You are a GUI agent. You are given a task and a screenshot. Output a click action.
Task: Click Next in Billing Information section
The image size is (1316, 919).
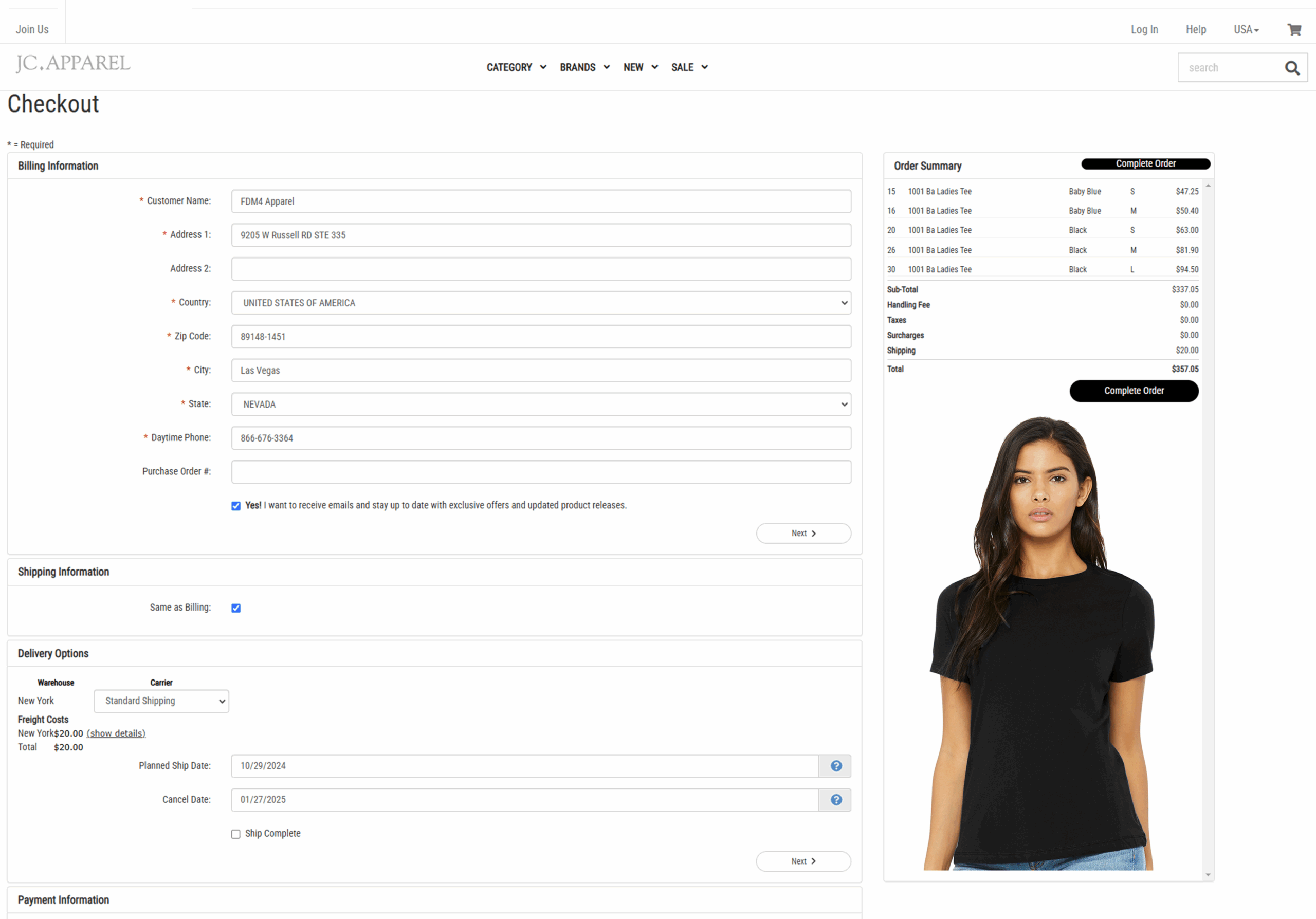pos(803,534)
